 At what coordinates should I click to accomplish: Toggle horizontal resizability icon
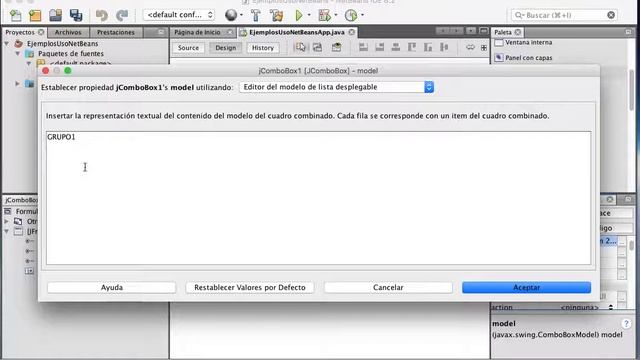coord(470,47)
